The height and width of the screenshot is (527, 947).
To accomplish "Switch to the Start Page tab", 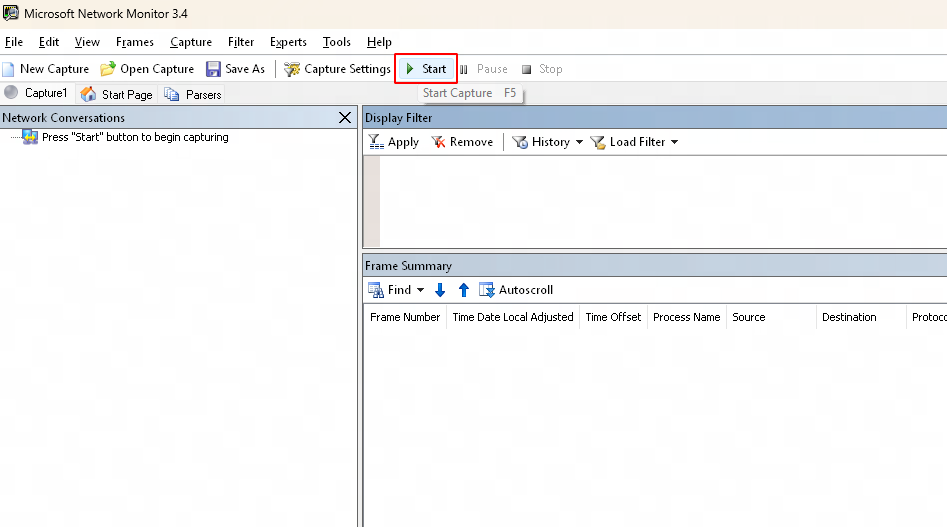I will pyautogui.click(x=117, y=94).
